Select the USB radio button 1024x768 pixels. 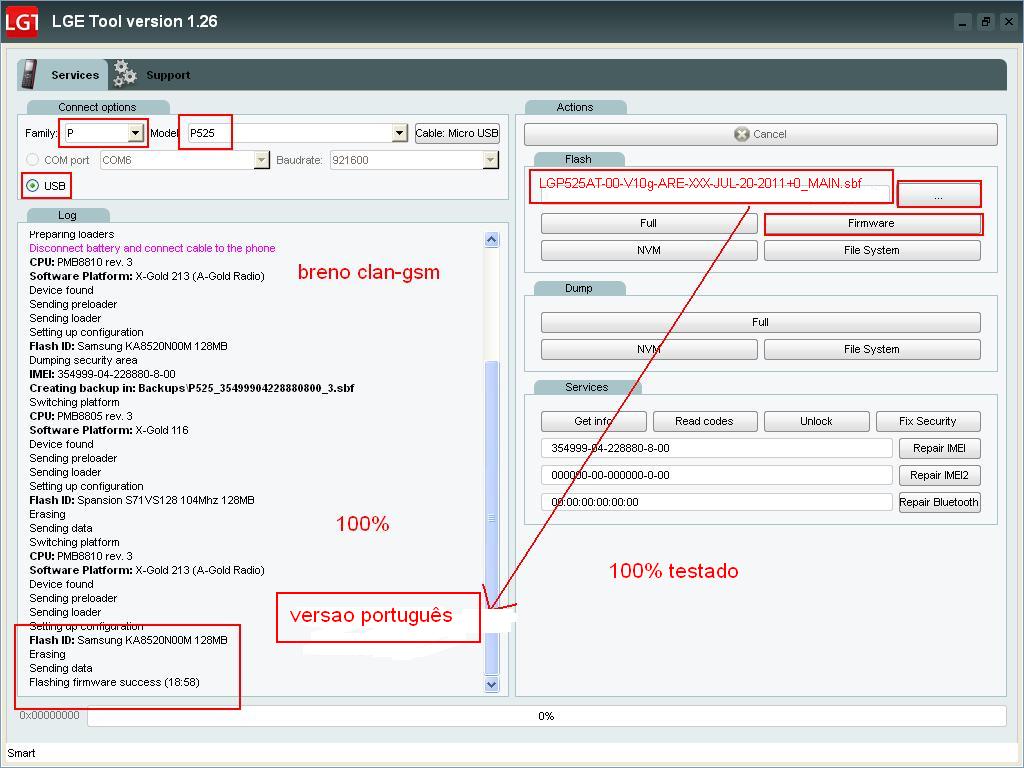pos(33,186)
